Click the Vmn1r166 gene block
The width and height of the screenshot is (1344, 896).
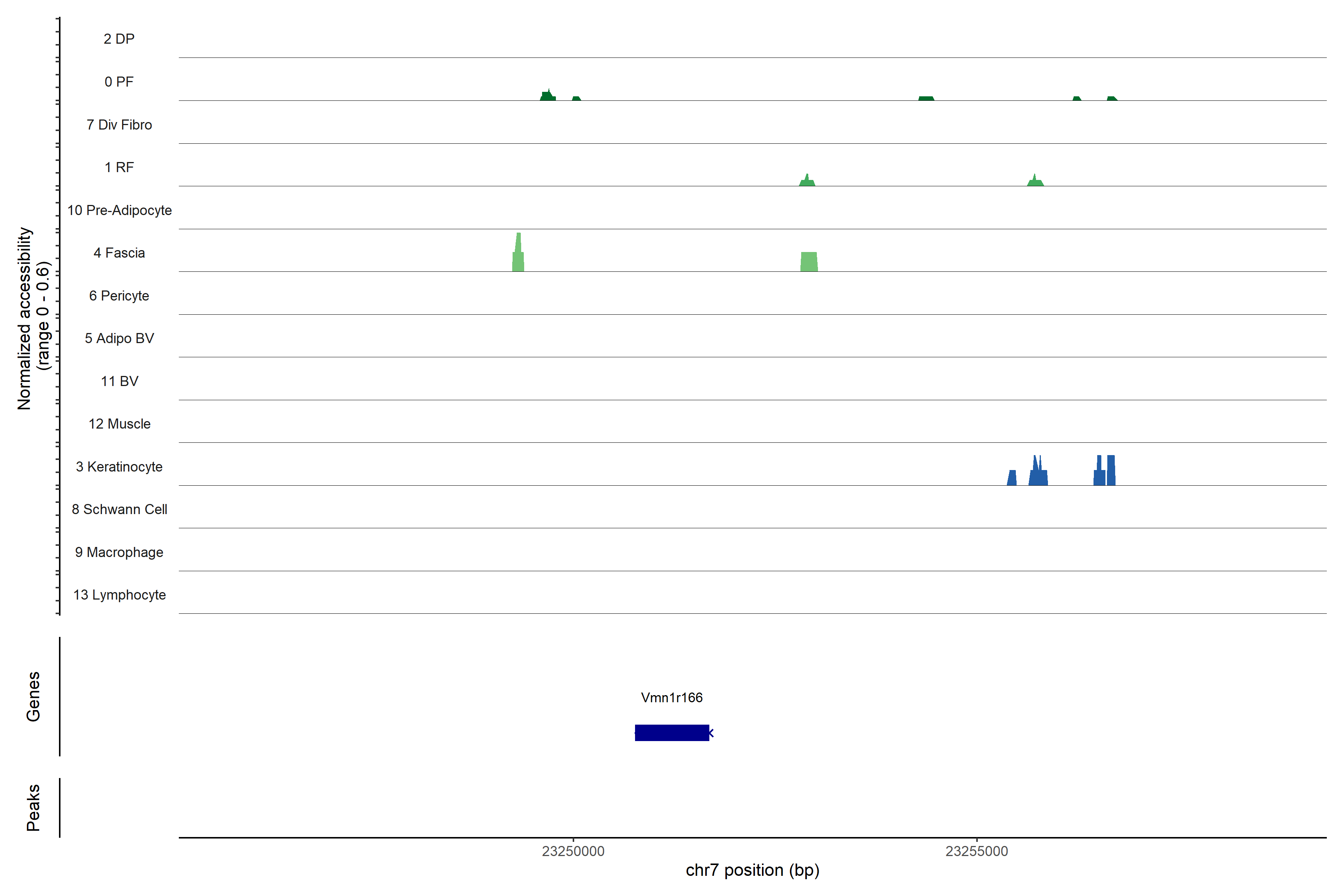671,732
